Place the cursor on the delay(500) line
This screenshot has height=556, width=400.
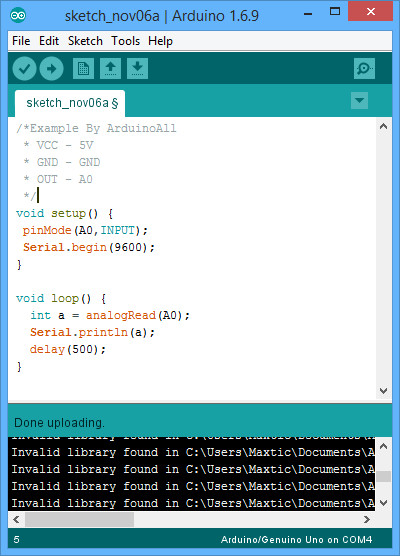pyautogui.click(x=67, y=350)
